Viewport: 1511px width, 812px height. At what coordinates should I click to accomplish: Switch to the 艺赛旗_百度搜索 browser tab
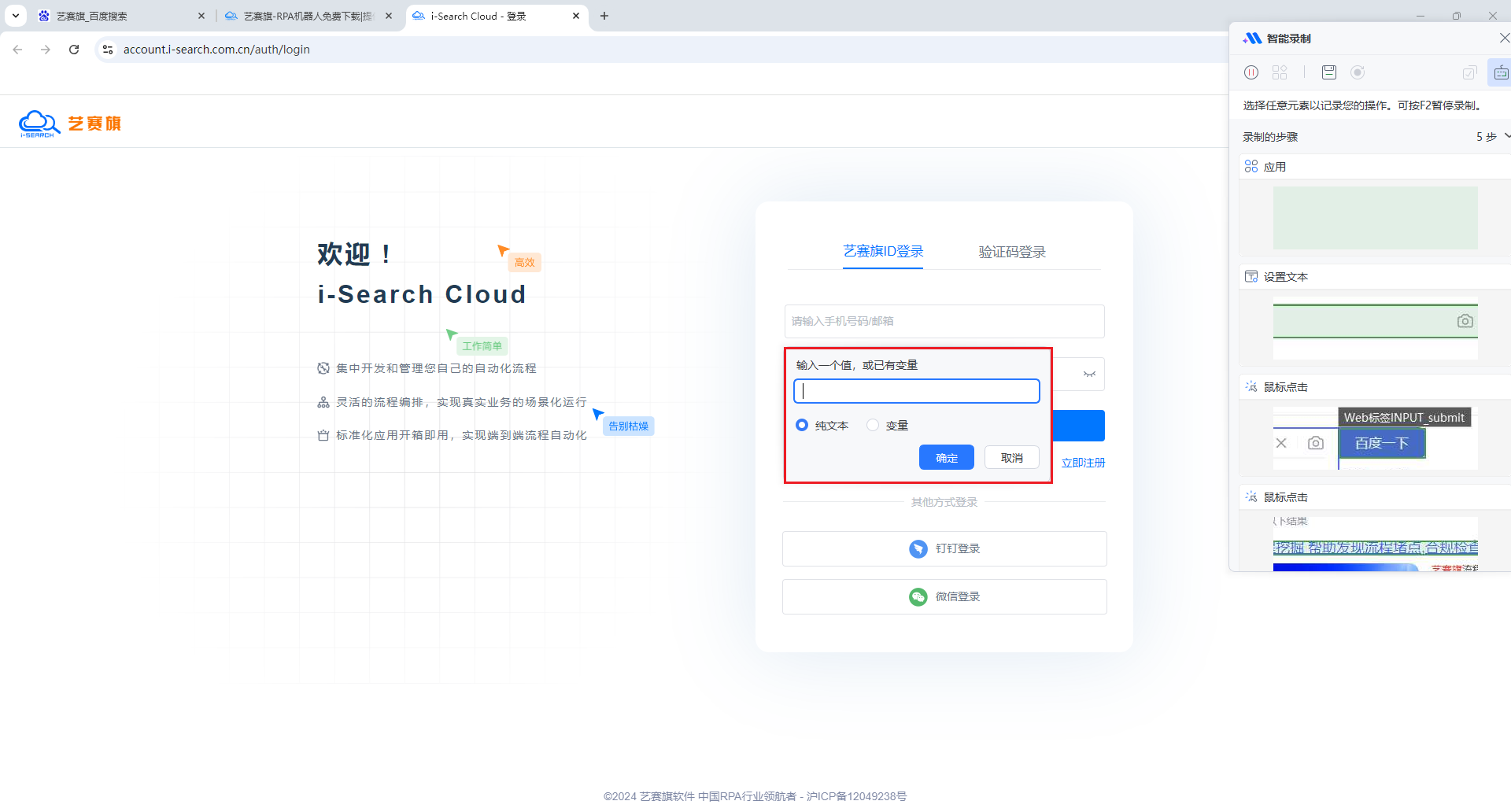(x=118, y=16)
